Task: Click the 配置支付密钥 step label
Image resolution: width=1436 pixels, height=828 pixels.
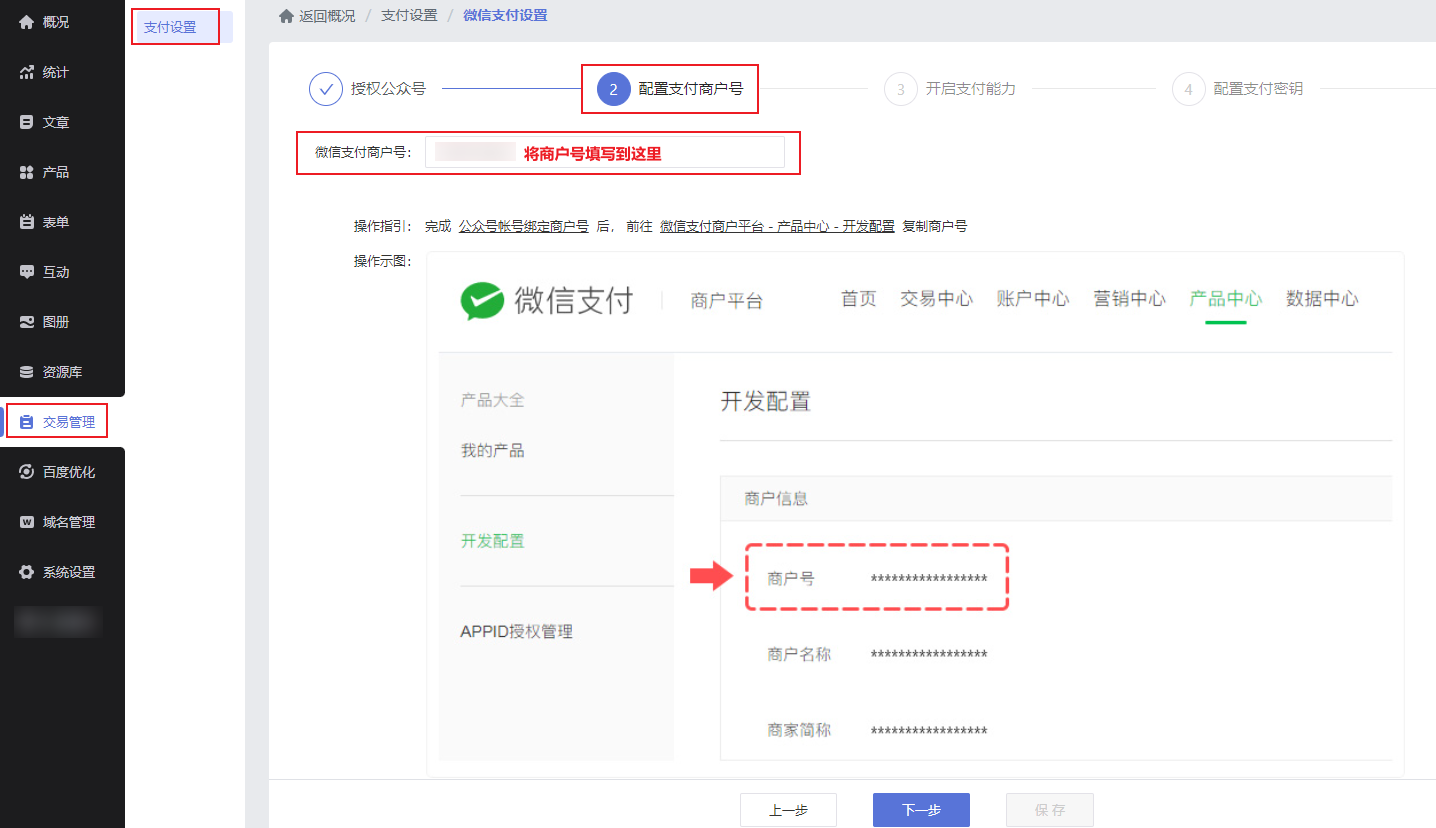Action: pyautogui.click(x=1258, y=89)
